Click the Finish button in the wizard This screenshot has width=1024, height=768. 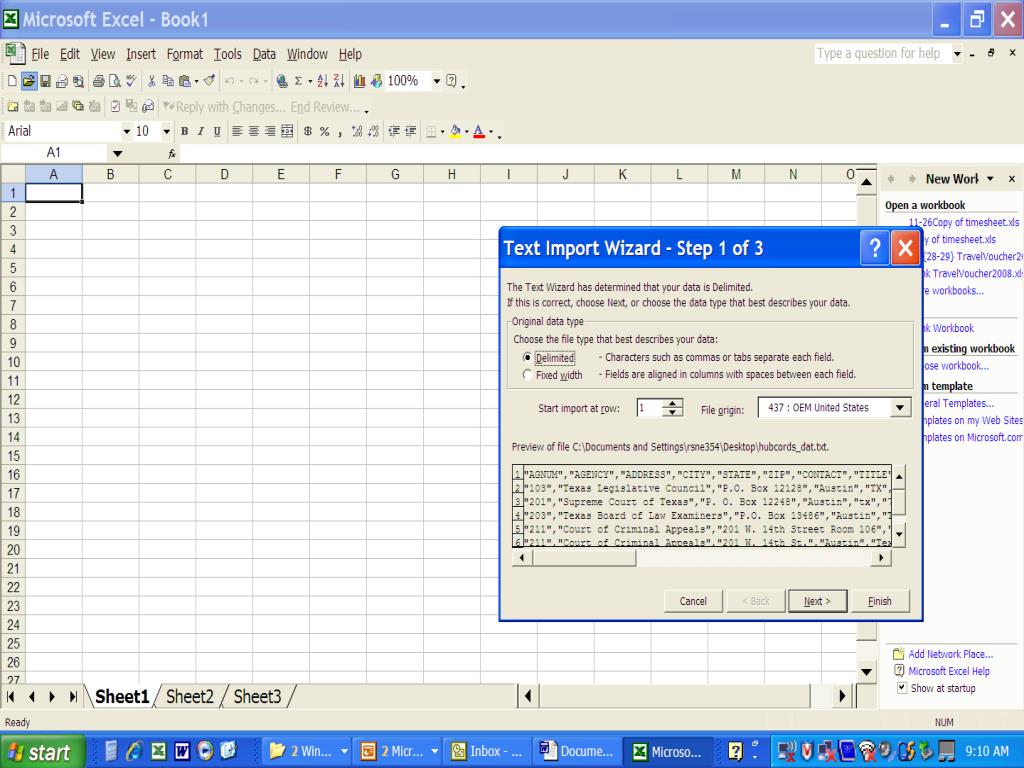click(880, 601)
